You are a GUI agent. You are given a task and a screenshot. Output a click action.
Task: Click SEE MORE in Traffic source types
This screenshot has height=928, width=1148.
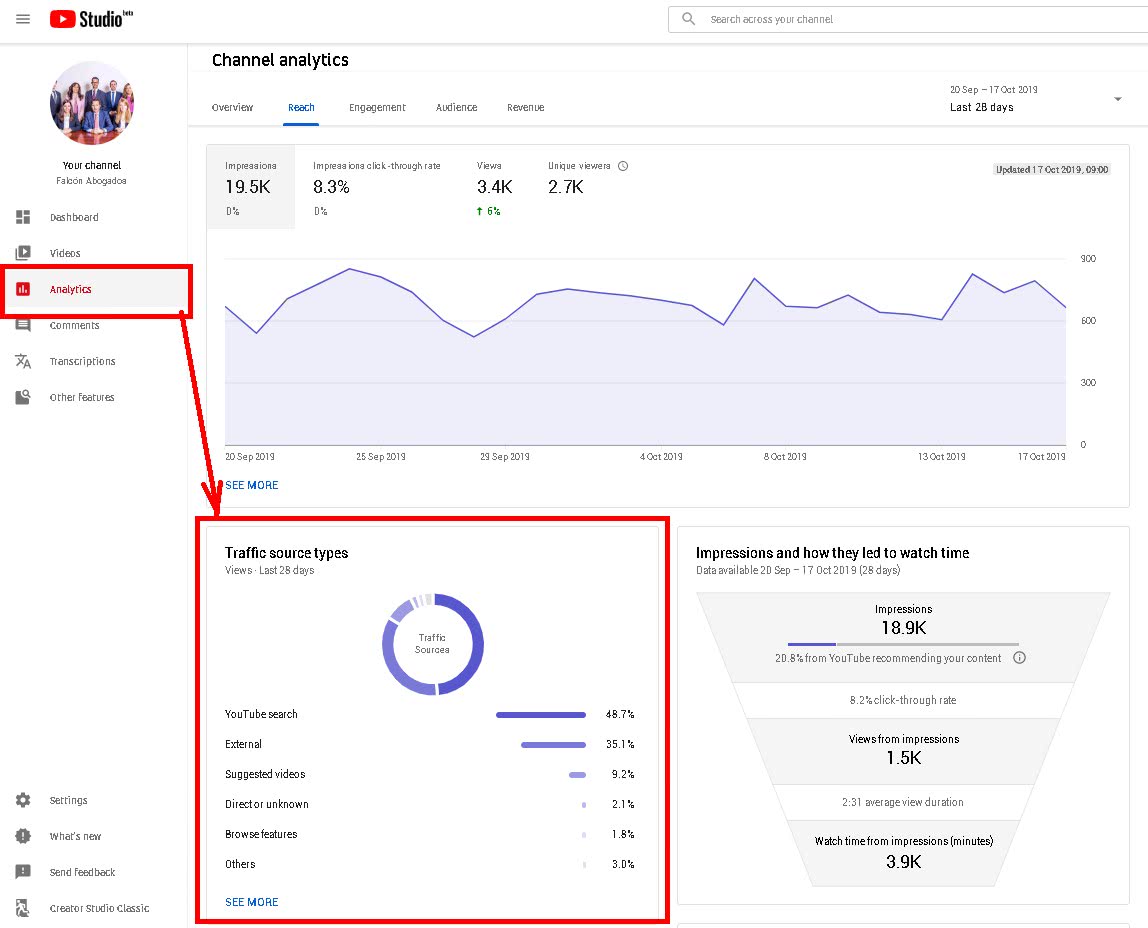[252, 902]
